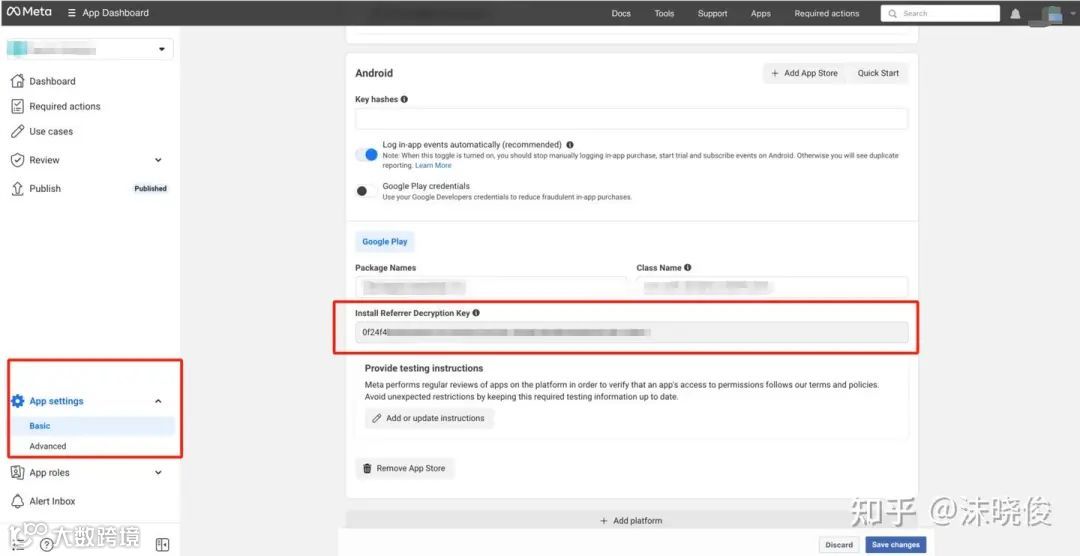Toggle Log in-app events automatically switch
Viewport: 1080px width, 556px height.
pyautogui.click(x=367, y=155)
